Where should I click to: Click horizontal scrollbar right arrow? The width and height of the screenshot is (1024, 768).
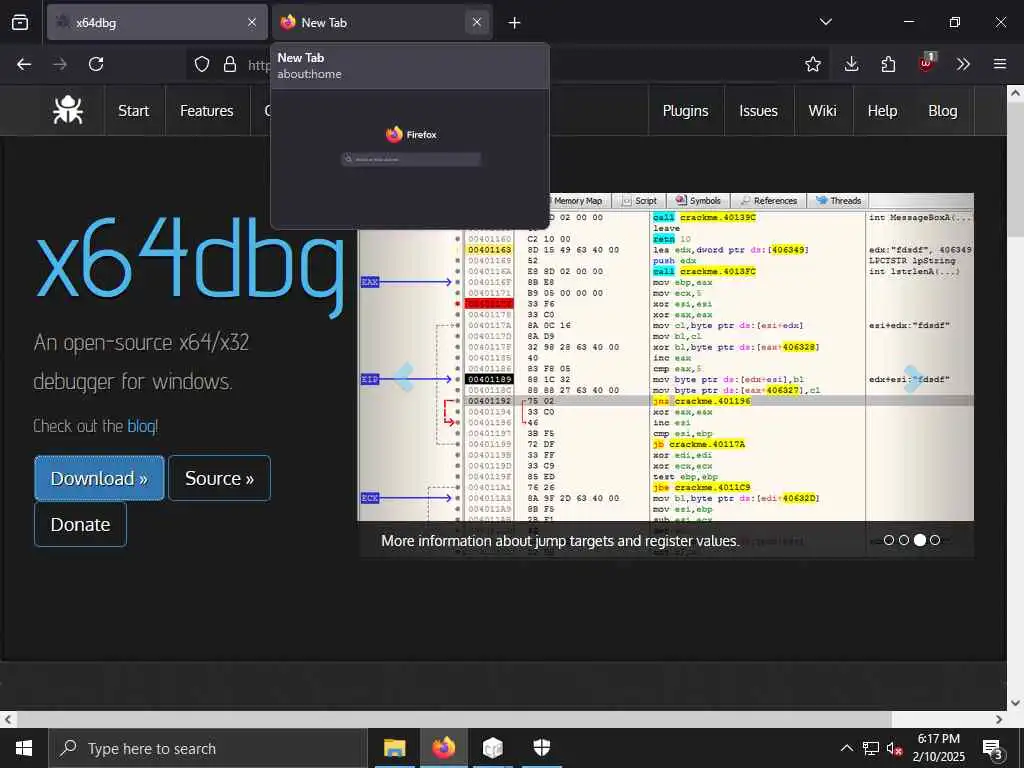pos(999,719)
